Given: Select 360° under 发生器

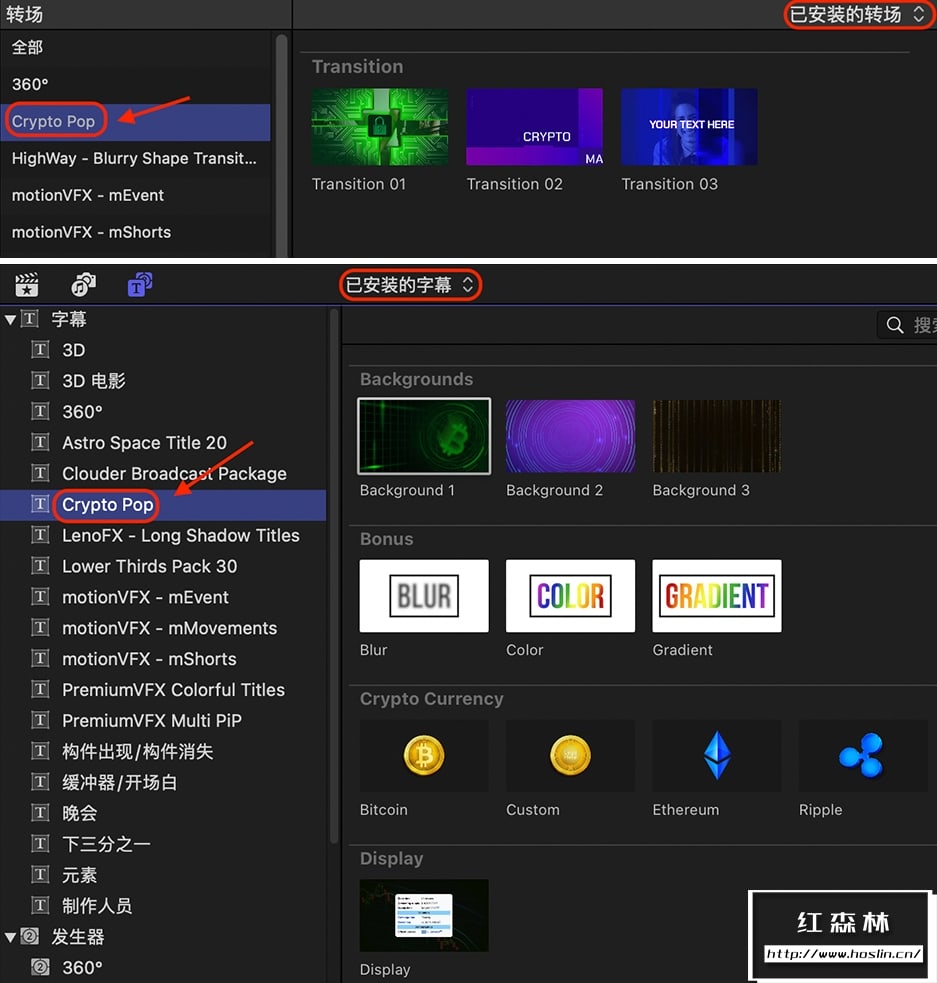Looking at the screenshot, I should coord(163,967).
